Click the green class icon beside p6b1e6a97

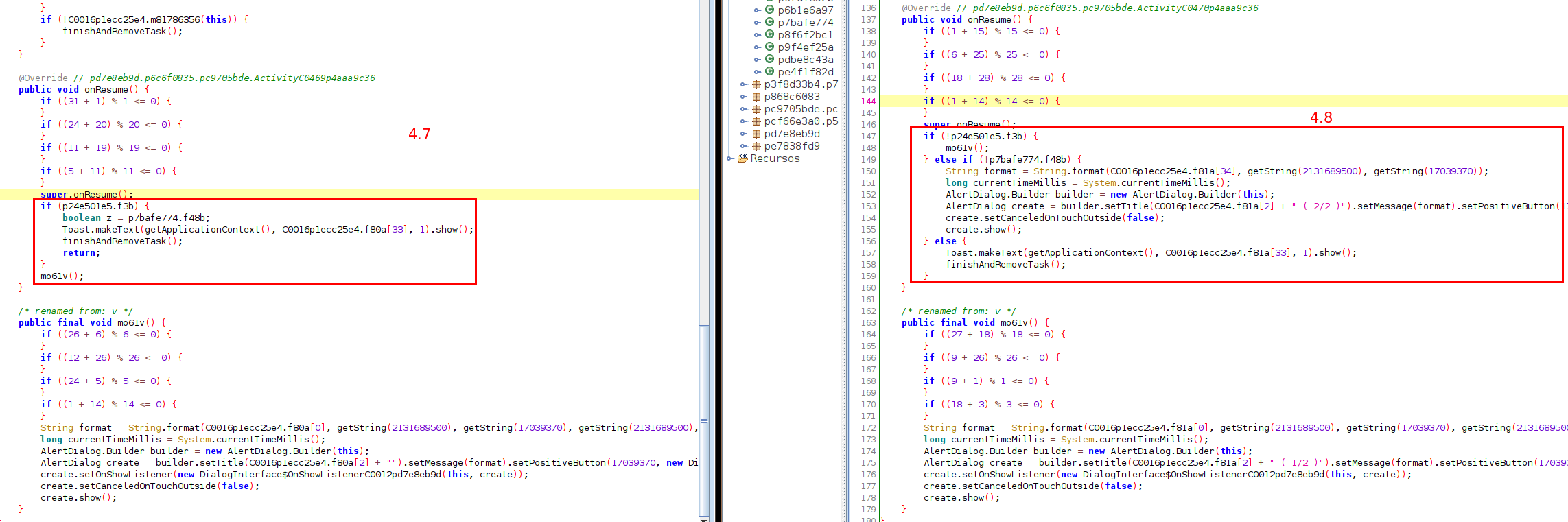[769, 10]
